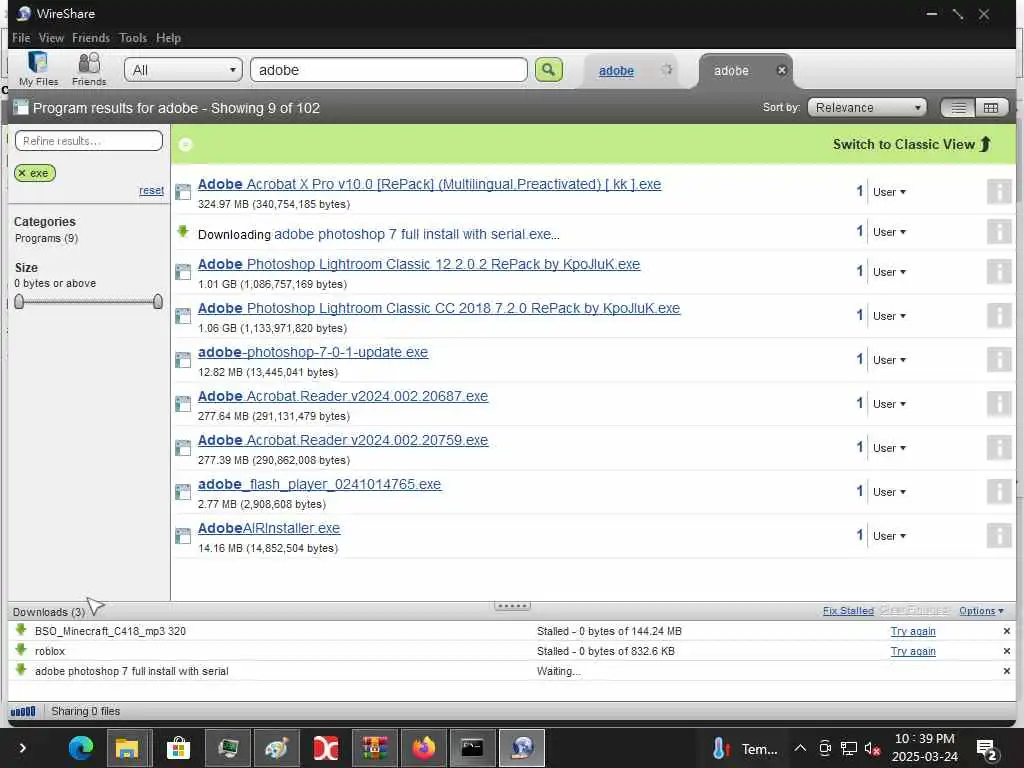Image resolution: width=1024 pixels, height=768 pixels.
Task: Try again for roblox download
Action: (x=913, y=651)
